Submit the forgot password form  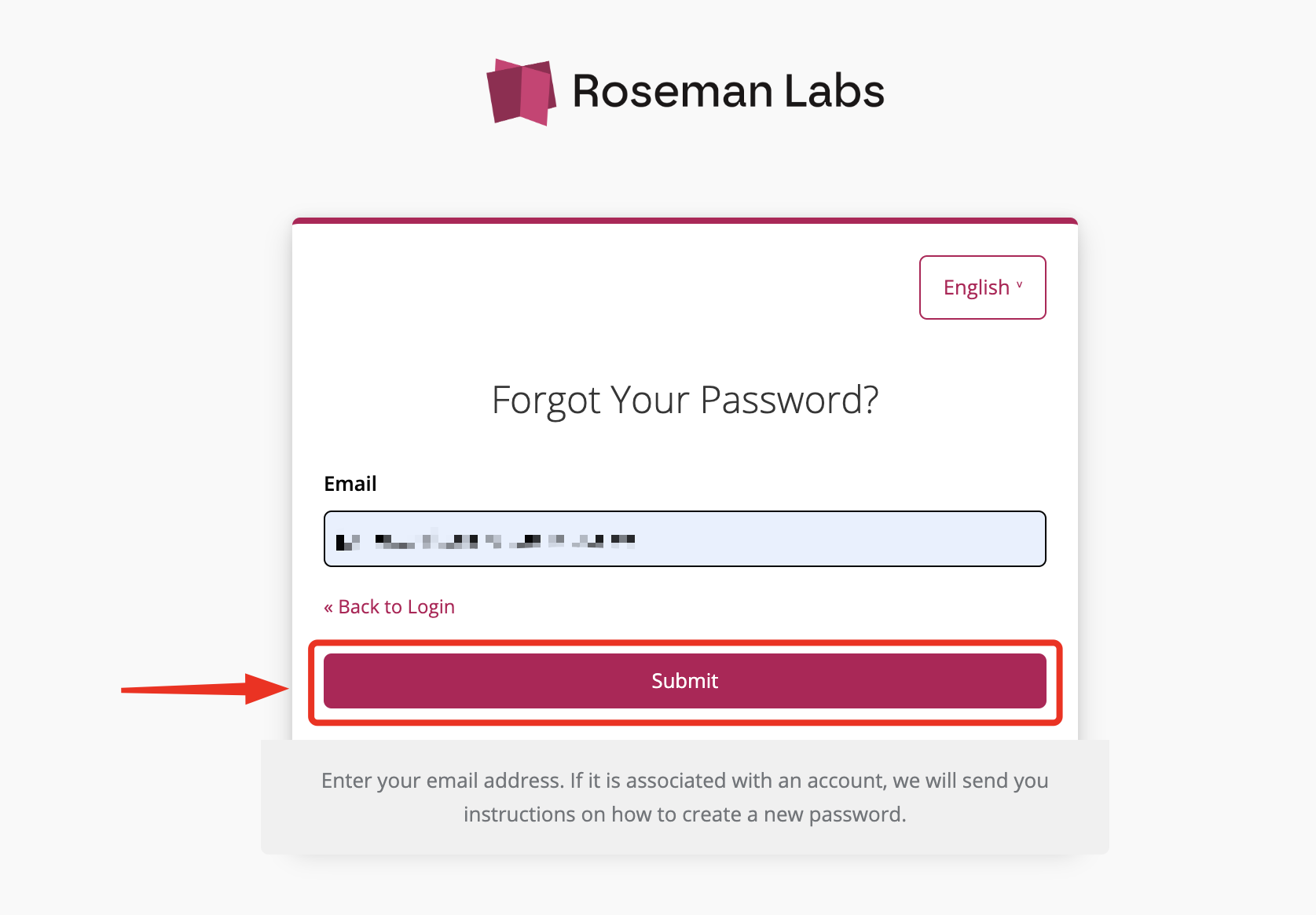tap(684, 681)
